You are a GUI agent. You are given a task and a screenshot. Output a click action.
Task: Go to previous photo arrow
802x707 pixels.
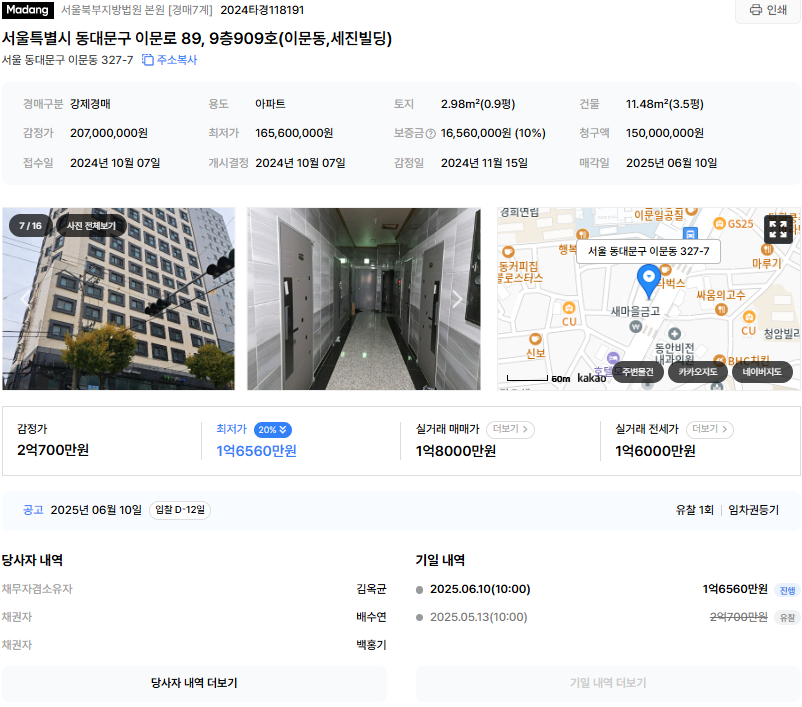pos(24,299)
